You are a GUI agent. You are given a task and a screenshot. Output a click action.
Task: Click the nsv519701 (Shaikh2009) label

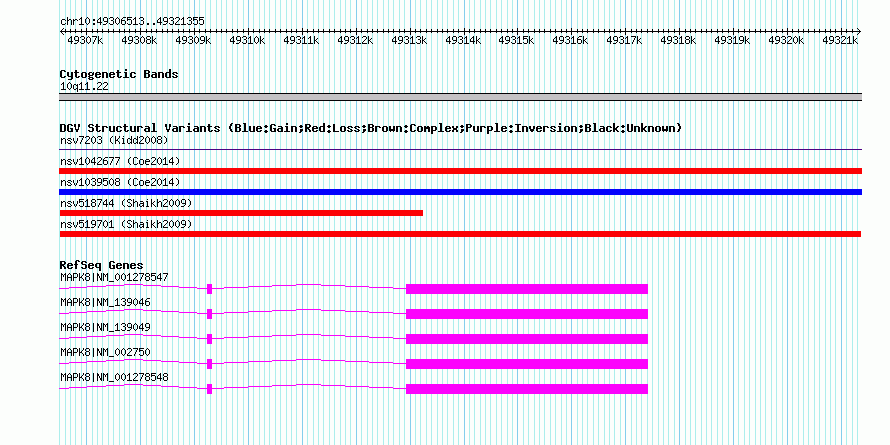tap(126, 224)
